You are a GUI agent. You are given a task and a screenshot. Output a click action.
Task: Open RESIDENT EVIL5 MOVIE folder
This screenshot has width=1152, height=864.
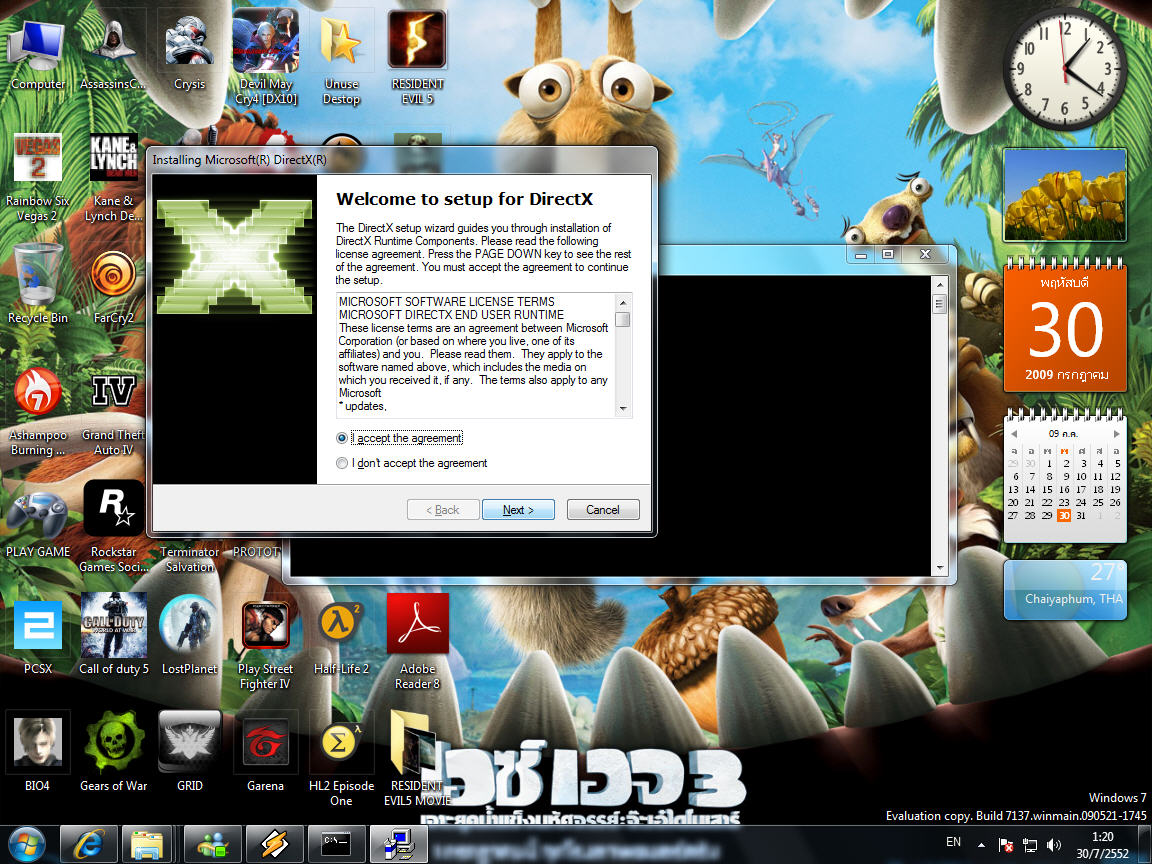click(417, 759)
